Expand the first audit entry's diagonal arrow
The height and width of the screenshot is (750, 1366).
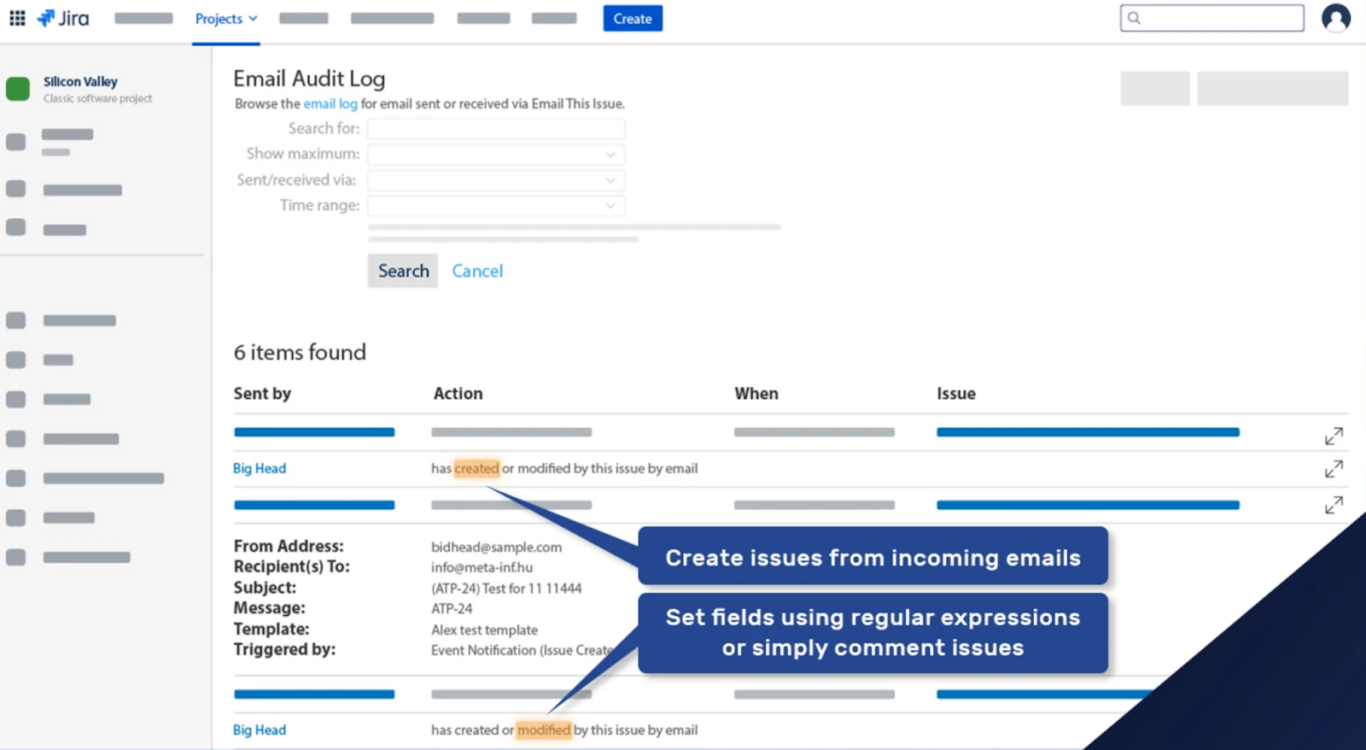click(1334, 435)
